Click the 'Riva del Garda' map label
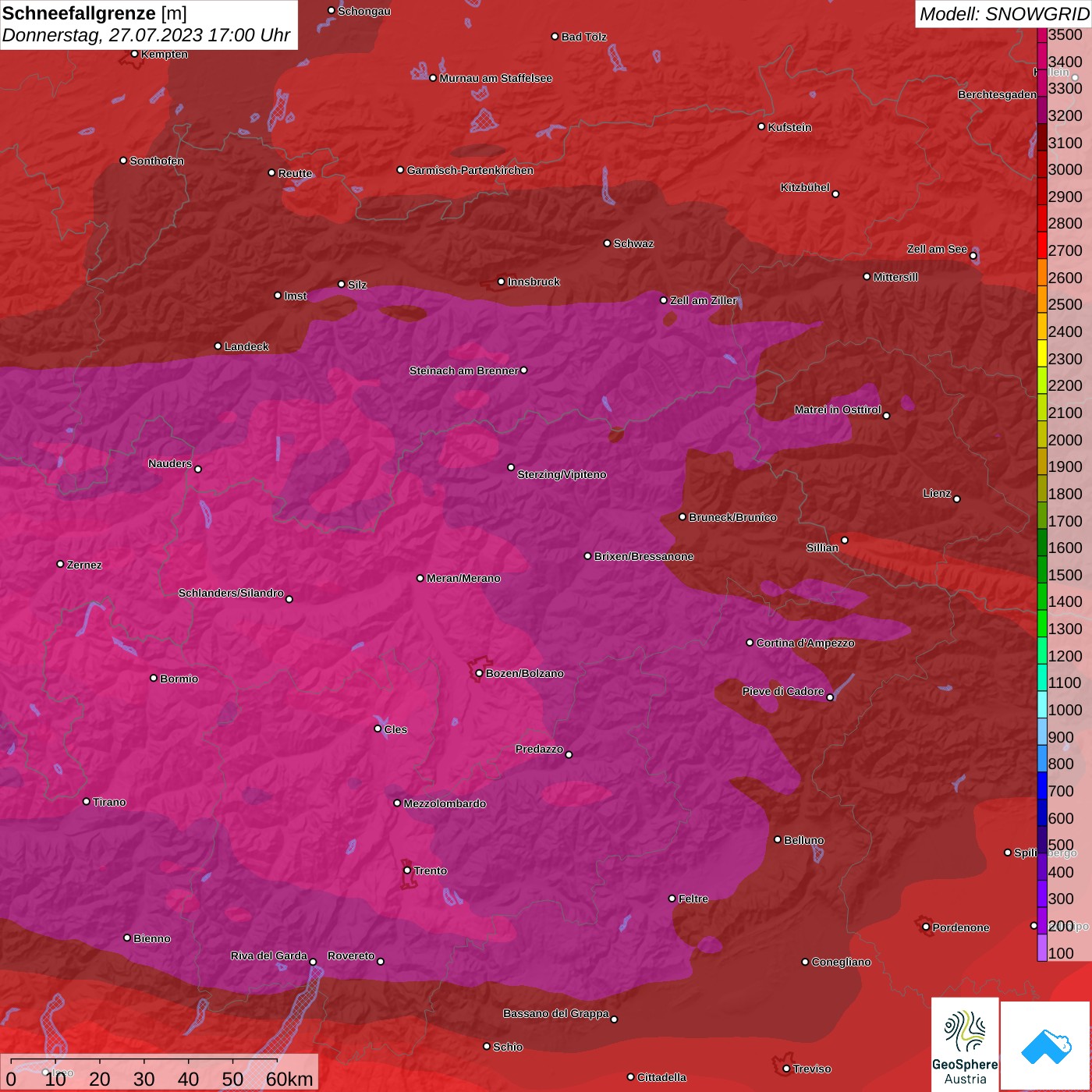The image size is (1092, 1092). pos(269,955)
